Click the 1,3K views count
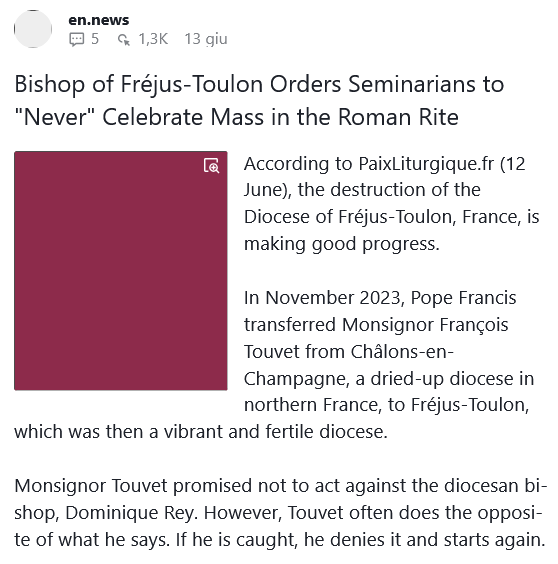This screenshot has width=558, height=564. [x=153, y=39]
